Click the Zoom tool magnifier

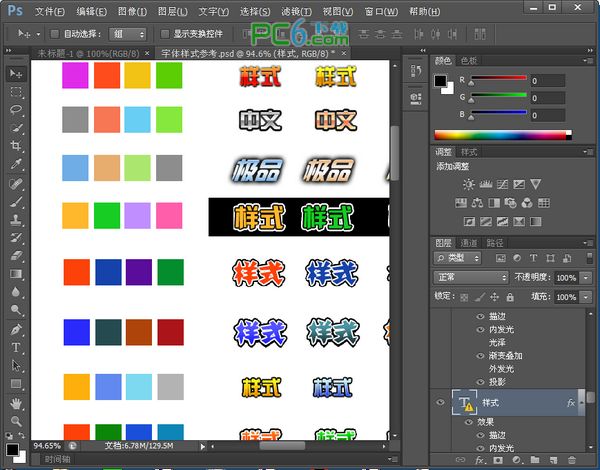[16, 420]
